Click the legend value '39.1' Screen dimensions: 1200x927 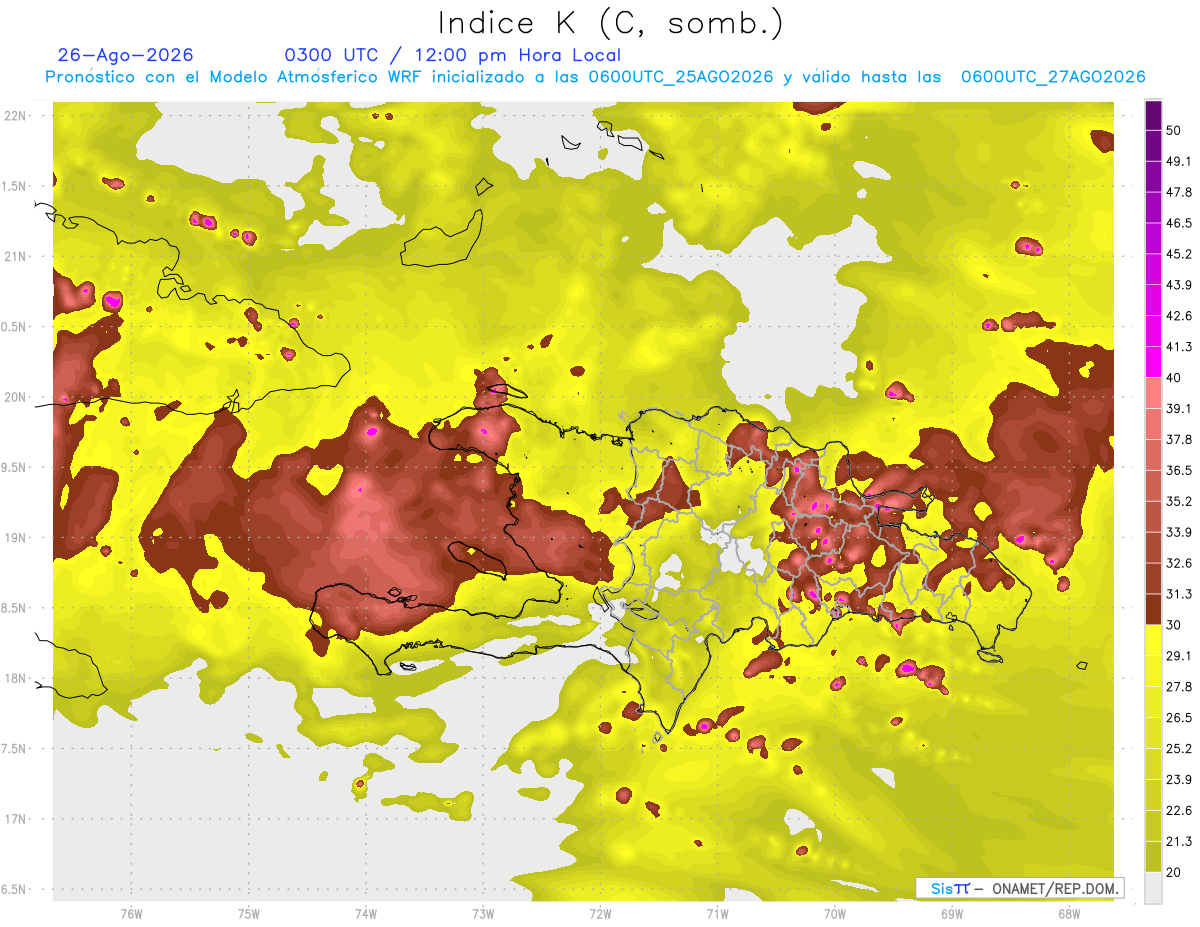click(1178, 408)
